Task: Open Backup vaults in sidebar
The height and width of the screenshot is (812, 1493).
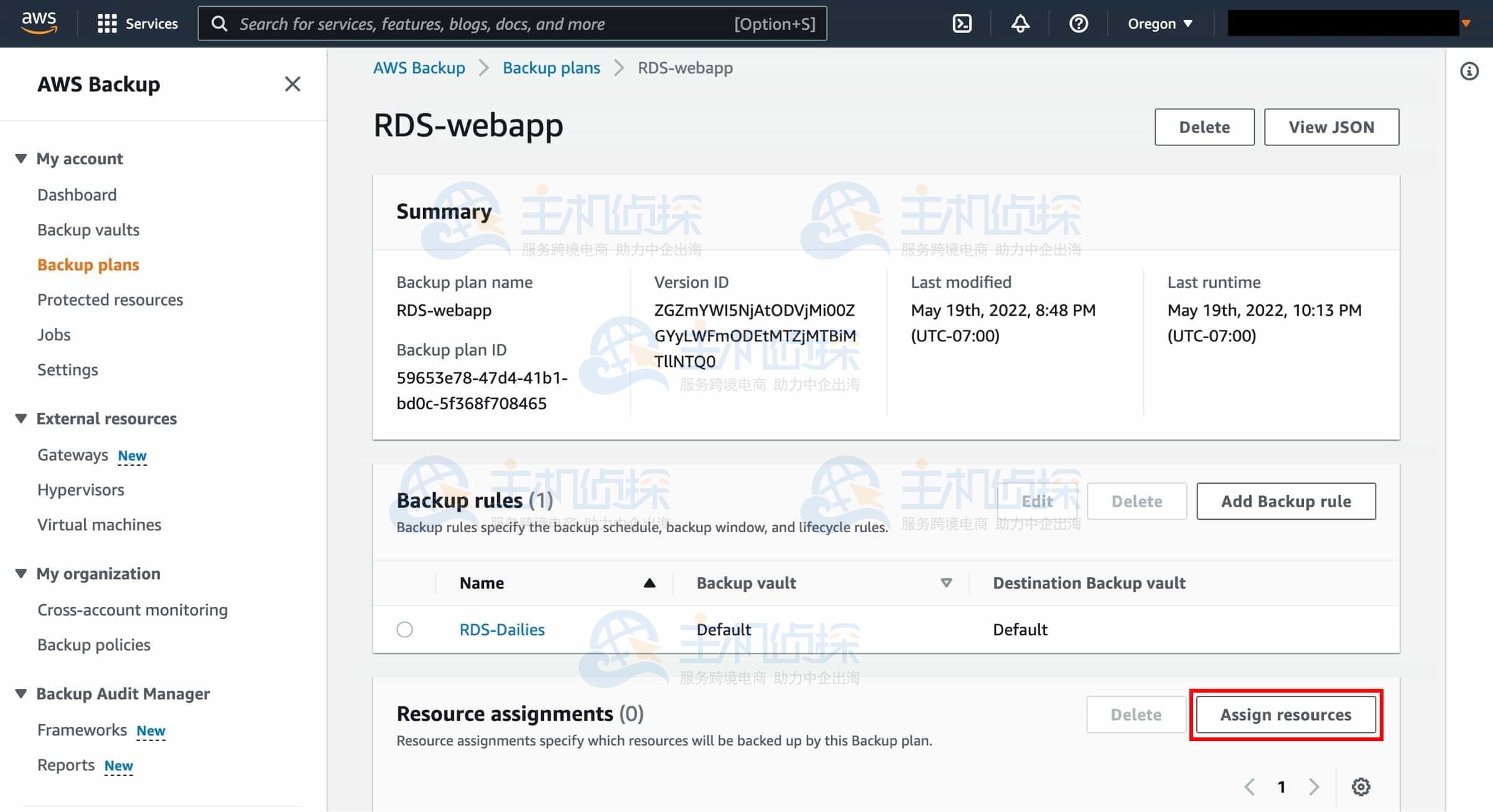Action: 88,229
